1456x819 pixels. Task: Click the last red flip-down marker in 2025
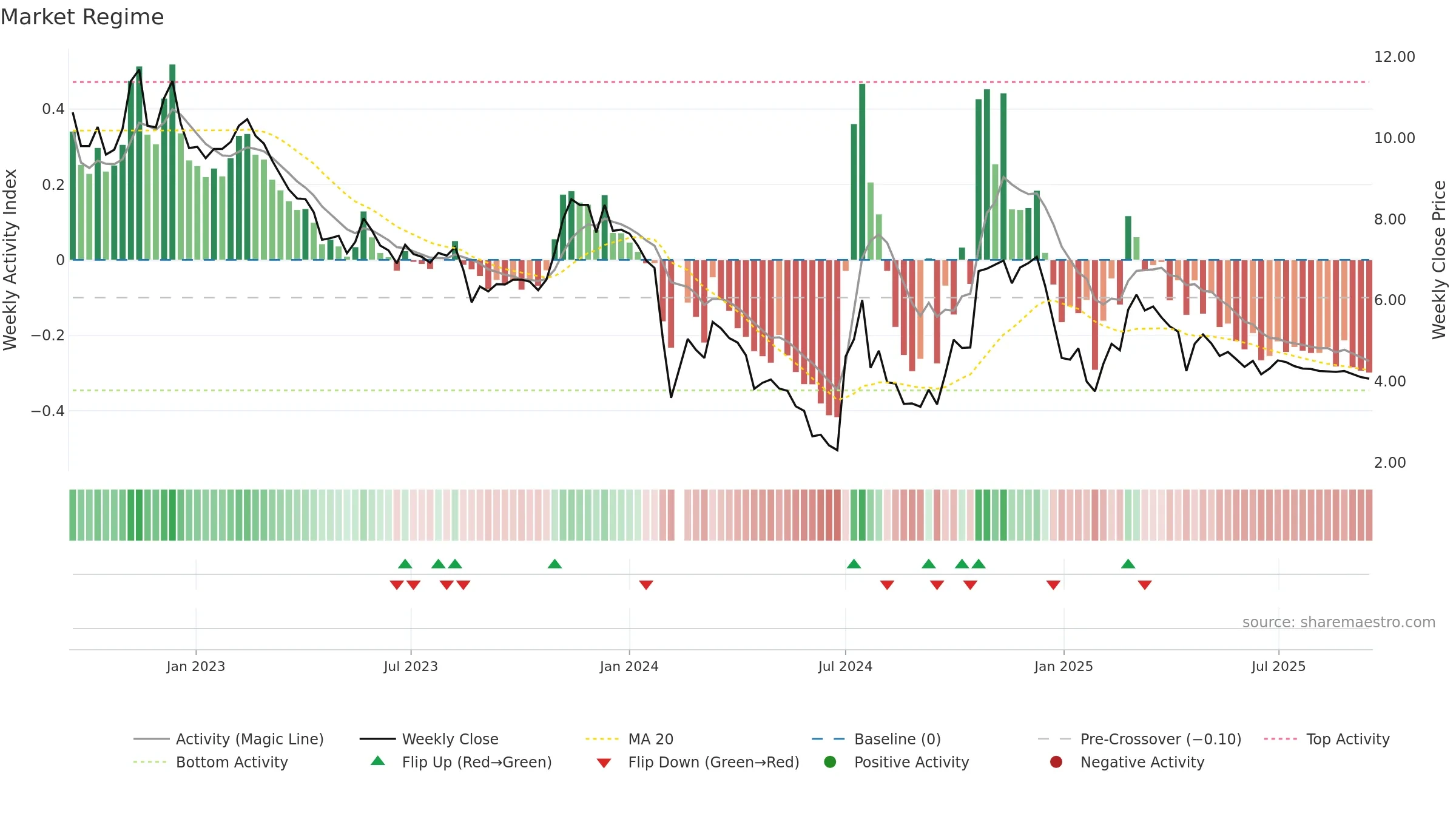[x=1145, y=585]
